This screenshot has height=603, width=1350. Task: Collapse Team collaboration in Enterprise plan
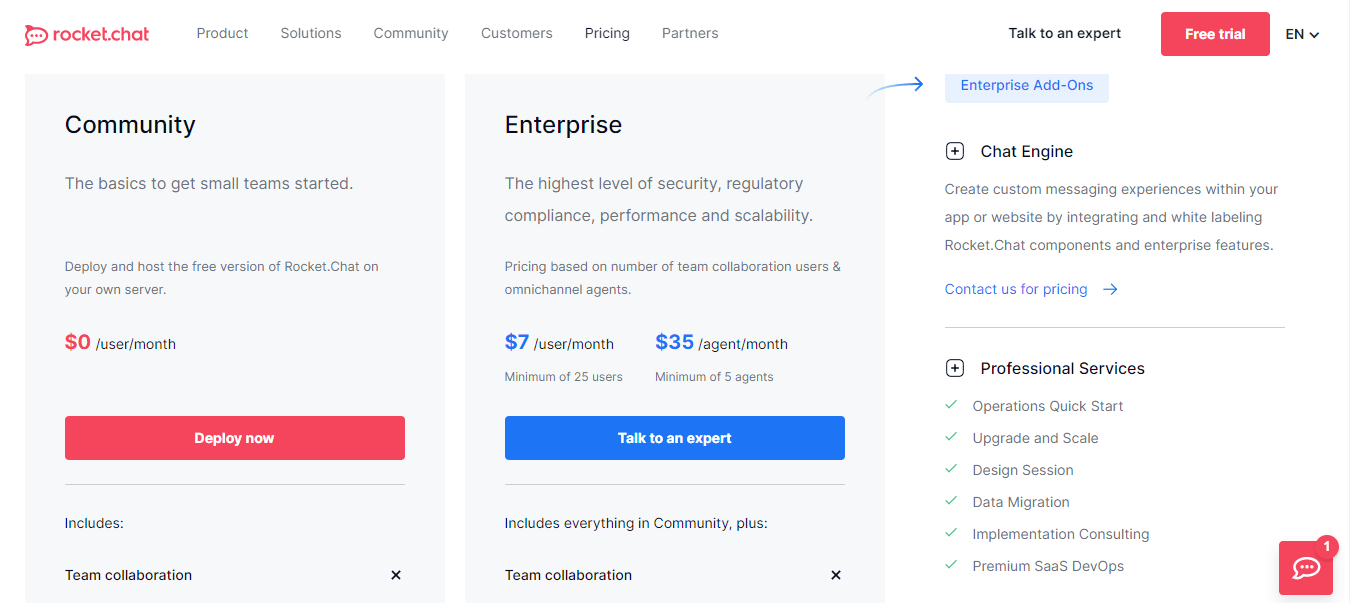pyautogui.click(x=836, y=575)
